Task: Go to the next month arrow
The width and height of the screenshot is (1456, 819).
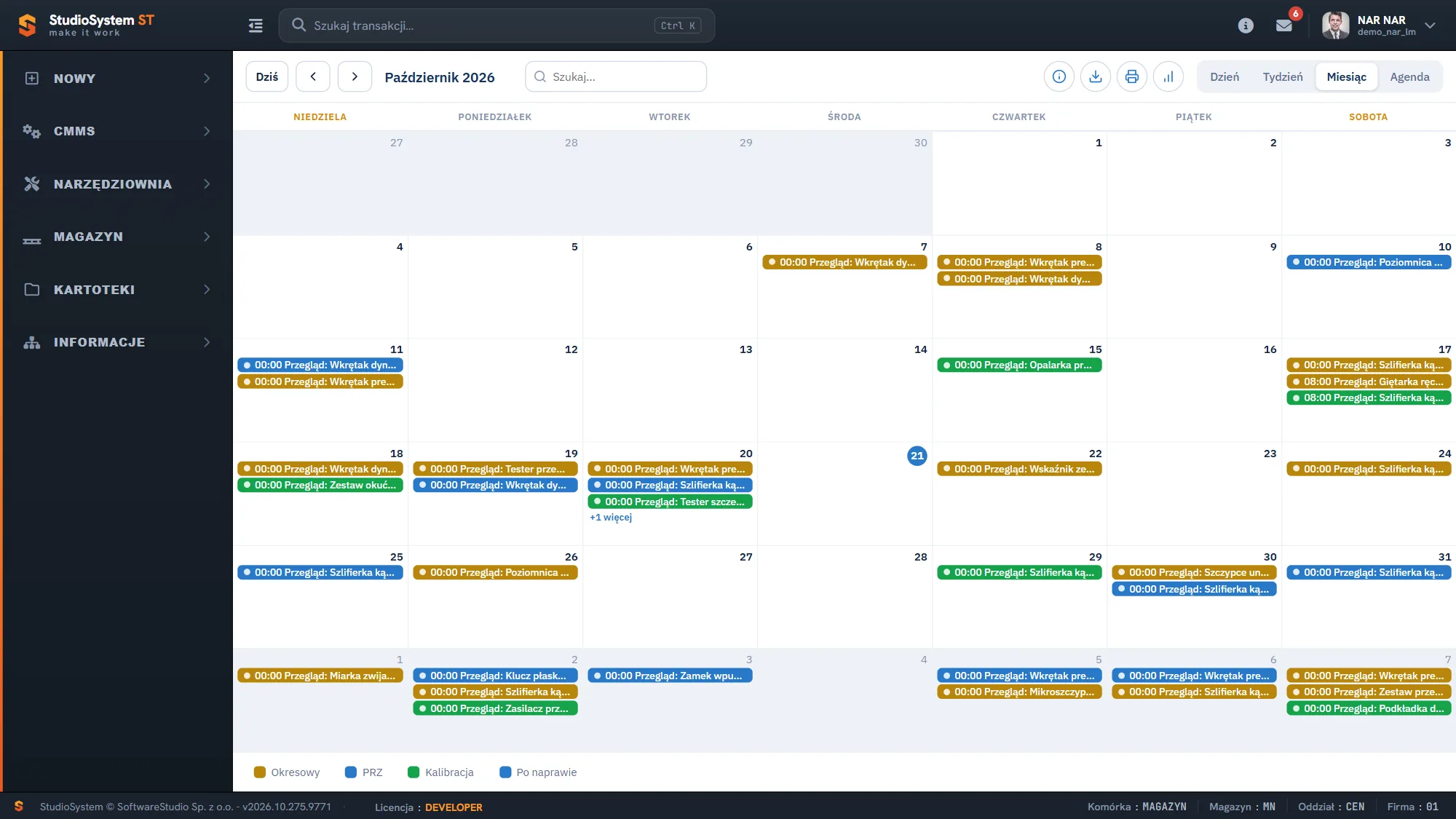Action: pos(355,76)
